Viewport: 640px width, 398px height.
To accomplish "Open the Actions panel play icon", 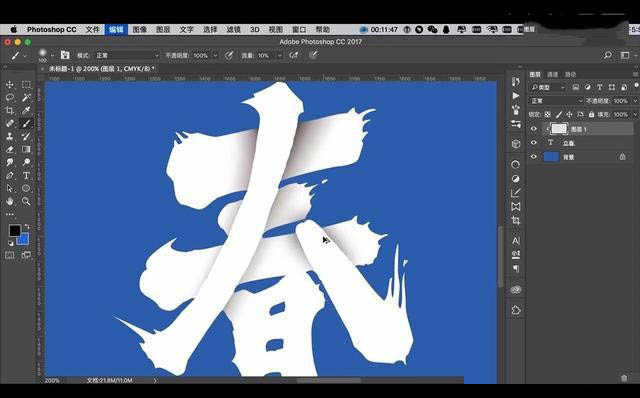I will coord(516,96).
